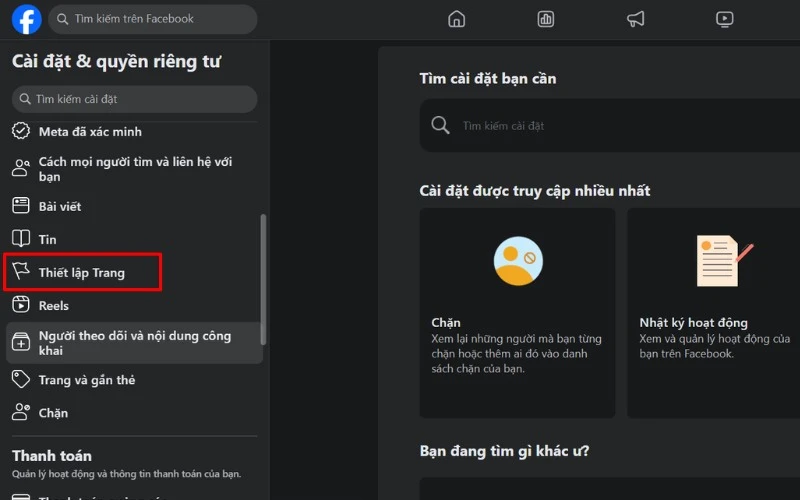Click description 'Xem và quản lý hoạt động'
This screenshot has width=800, height=500.
pos(714,346)
